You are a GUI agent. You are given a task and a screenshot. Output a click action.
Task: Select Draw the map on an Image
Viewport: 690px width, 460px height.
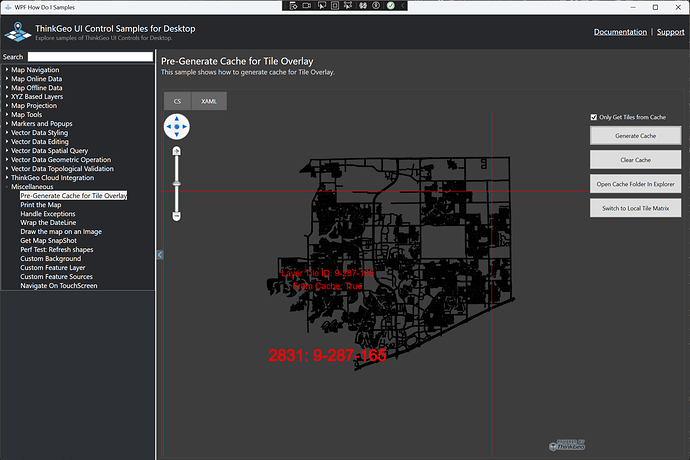tap(61, 232)
